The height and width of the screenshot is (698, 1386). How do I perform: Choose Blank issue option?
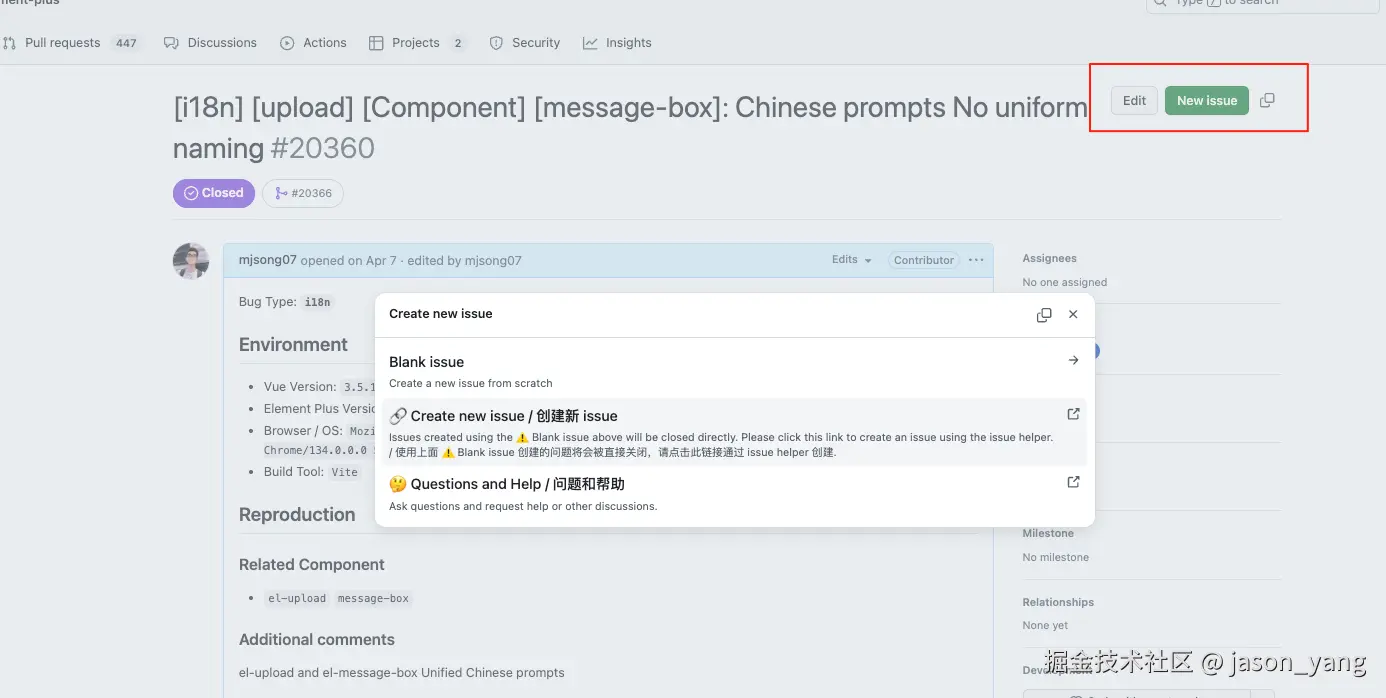[x=734, y=371]
